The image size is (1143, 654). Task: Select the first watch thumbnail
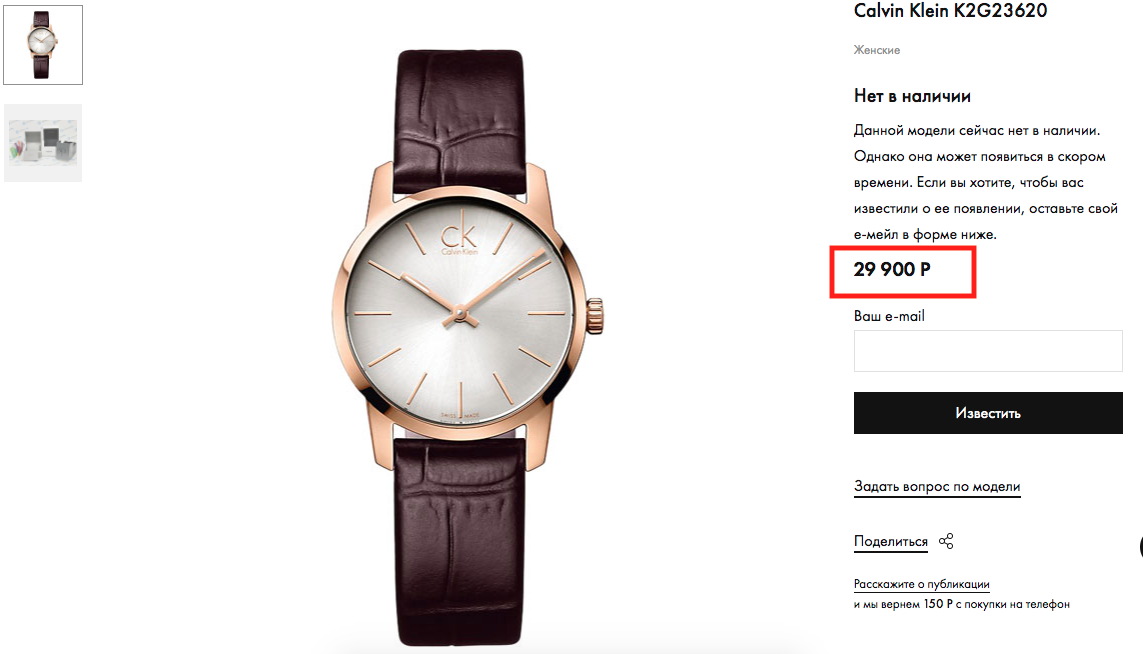click(x=43, y=45)
